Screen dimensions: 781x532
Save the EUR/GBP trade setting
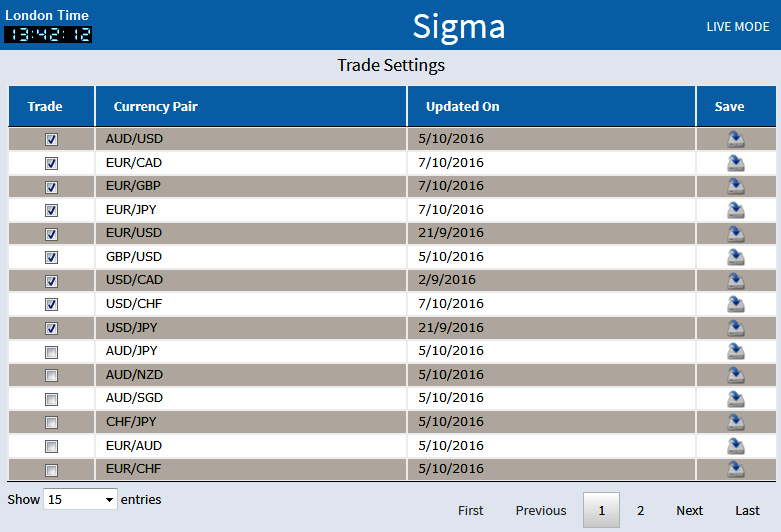tap(736, 186)
